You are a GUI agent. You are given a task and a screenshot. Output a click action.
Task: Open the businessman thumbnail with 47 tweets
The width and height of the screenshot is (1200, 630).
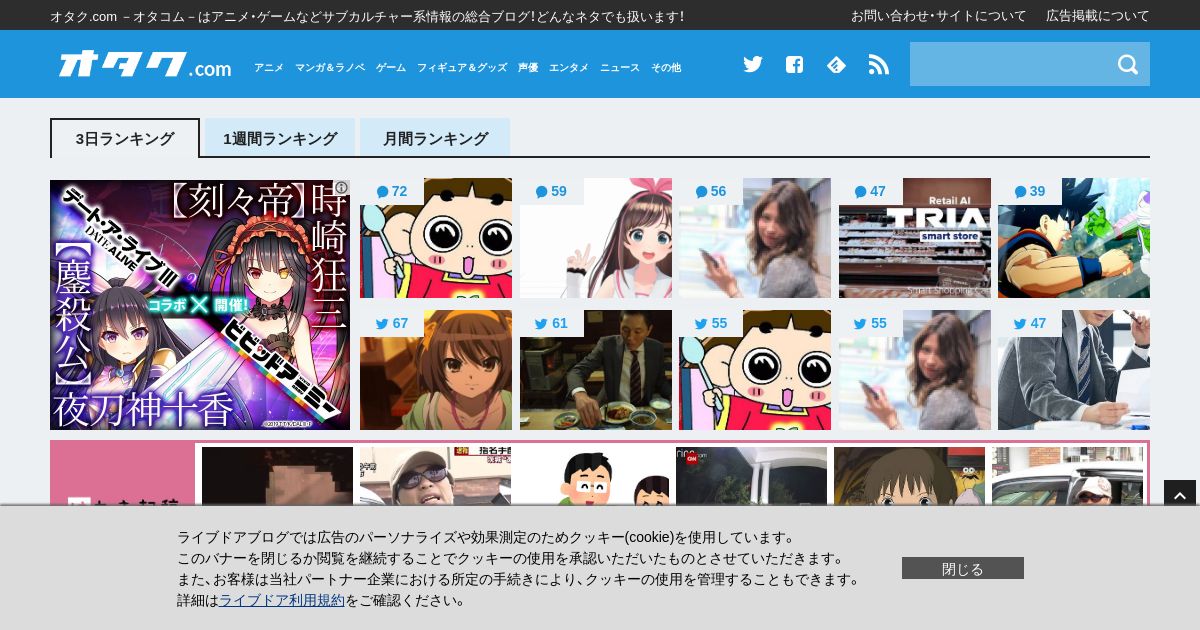click(1074, 370)
